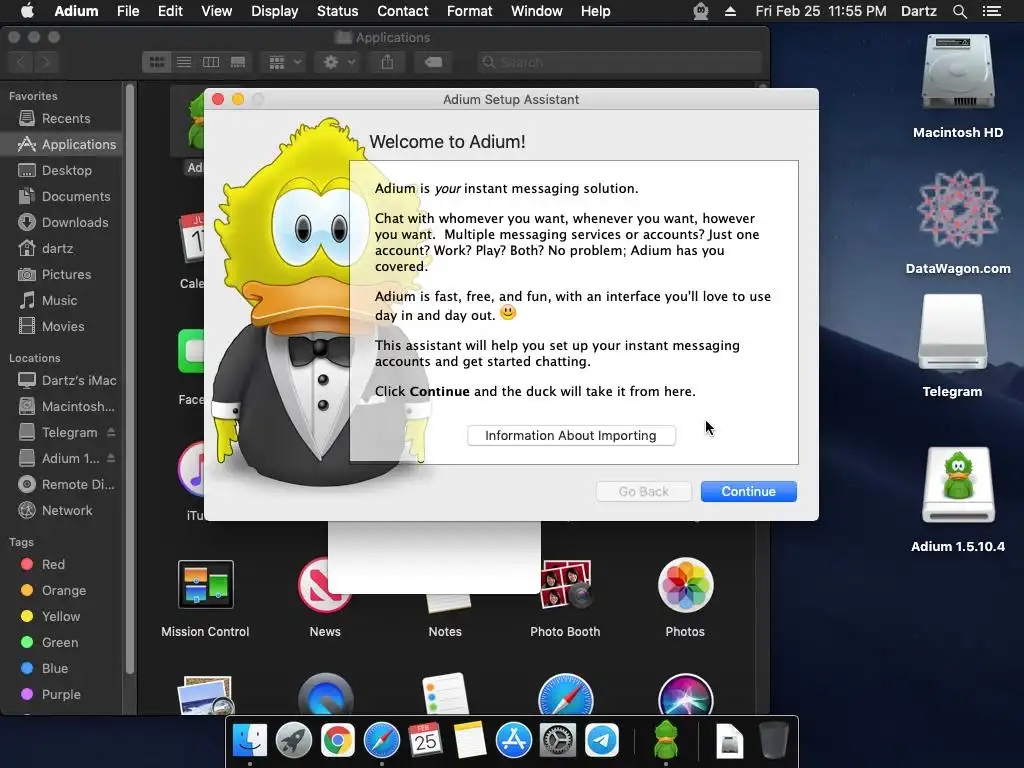1024x768 pixels.
Task: Open the Dartz user menu
Action: point(918,11)
